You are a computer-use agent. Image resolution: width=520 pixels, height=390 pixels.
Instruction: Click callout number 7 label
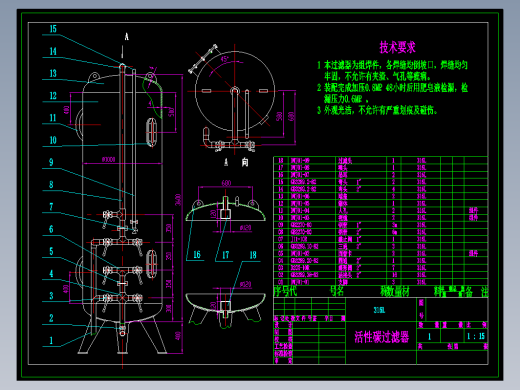[x=51, y=207]
